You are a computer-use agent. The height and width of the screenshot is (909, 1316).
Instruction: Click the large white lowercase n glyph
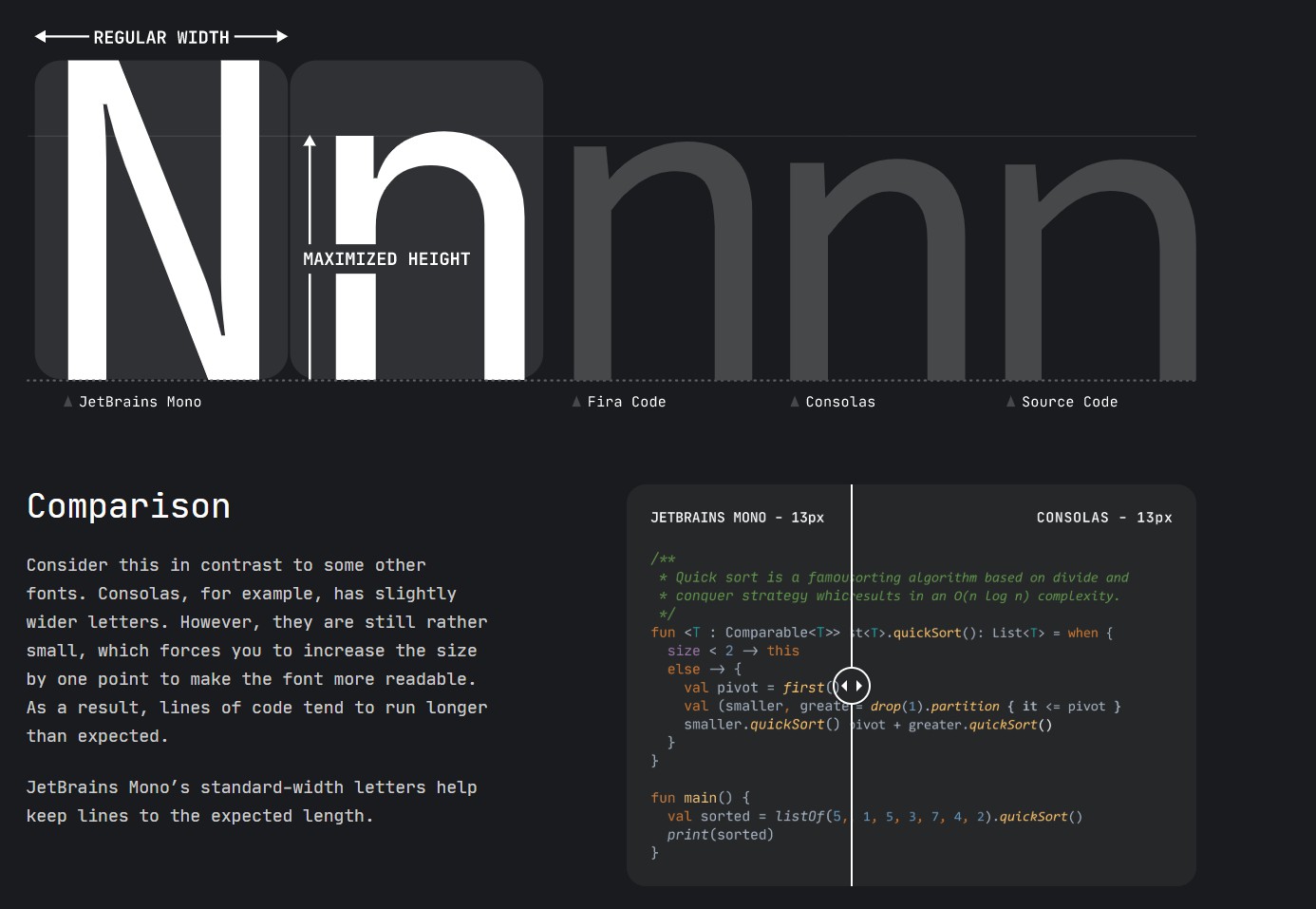[x=430, y=256]
